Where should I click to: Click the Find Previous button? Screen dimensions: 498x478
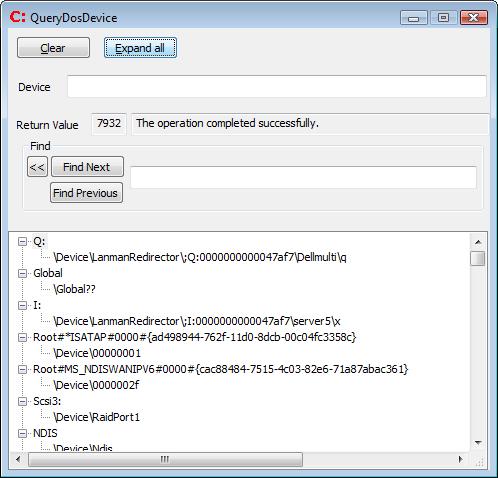tap(86, 193)
